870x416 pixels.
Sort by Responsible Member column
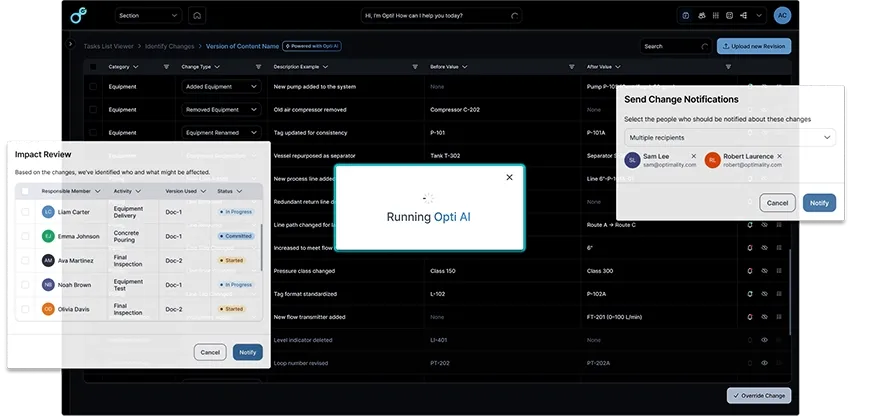(71, 191)
